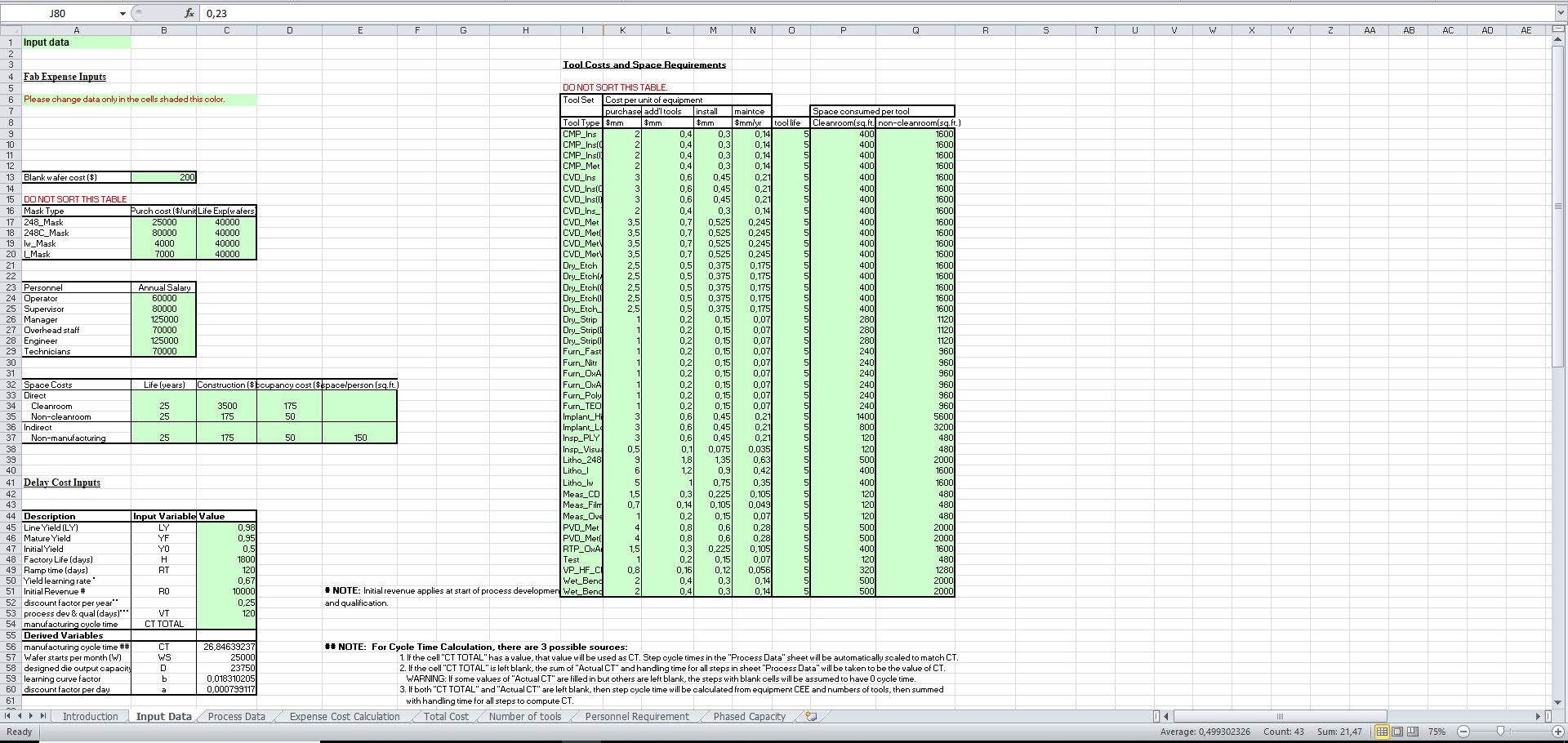This screenshot has width=1568, height=743.
Task: Open the Expense Cost Calculation sheet
Action: 345,717
